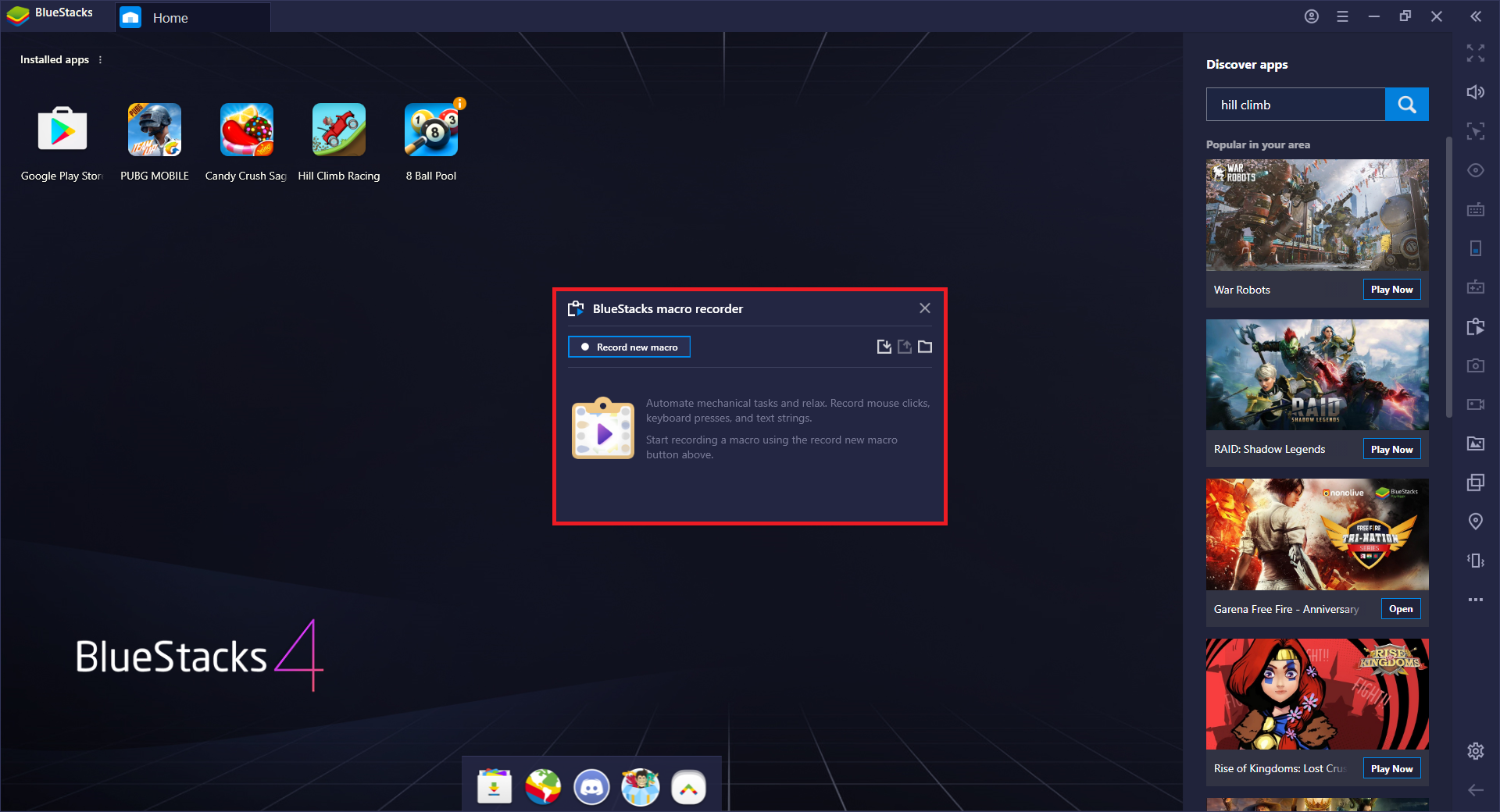Click the shake device icon
1500x812 pixels.
pyautogui.click(x=1476, y=561)
